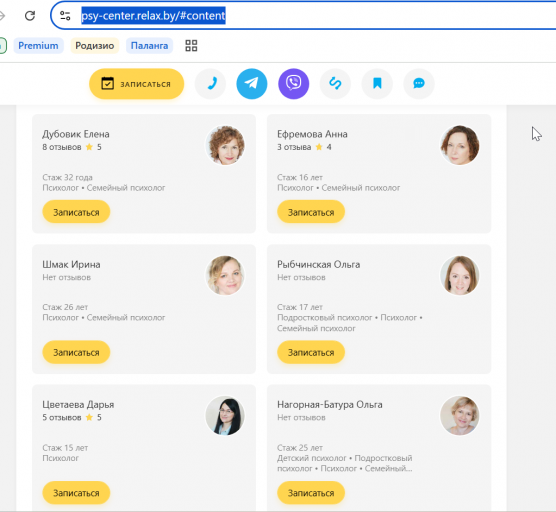Image resolution: width=556 pixels, height=512 pixels.
Task: Click Записаться under Рыбчинская Ольга
Action: (311, 352)
